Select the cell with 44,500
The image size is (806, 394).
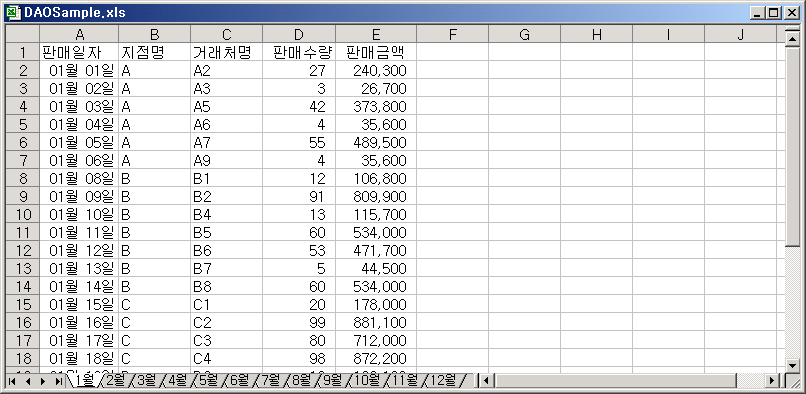[x=376, y=268]
